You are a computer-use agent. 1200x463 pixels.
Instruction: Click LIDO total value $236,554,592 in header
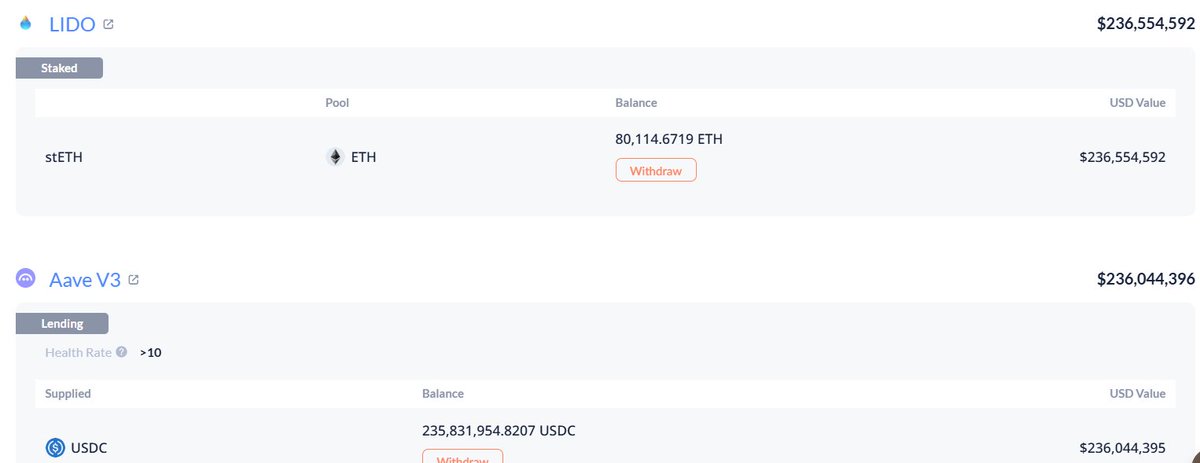pos(1145,24)
